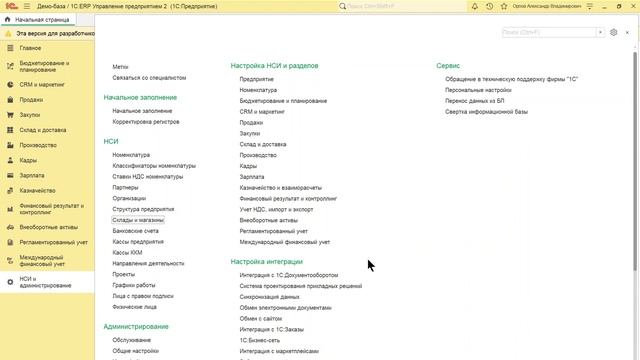Open Синхронизация данных
Viewport: 640px width, 360px height.
[x=269, y=297]
